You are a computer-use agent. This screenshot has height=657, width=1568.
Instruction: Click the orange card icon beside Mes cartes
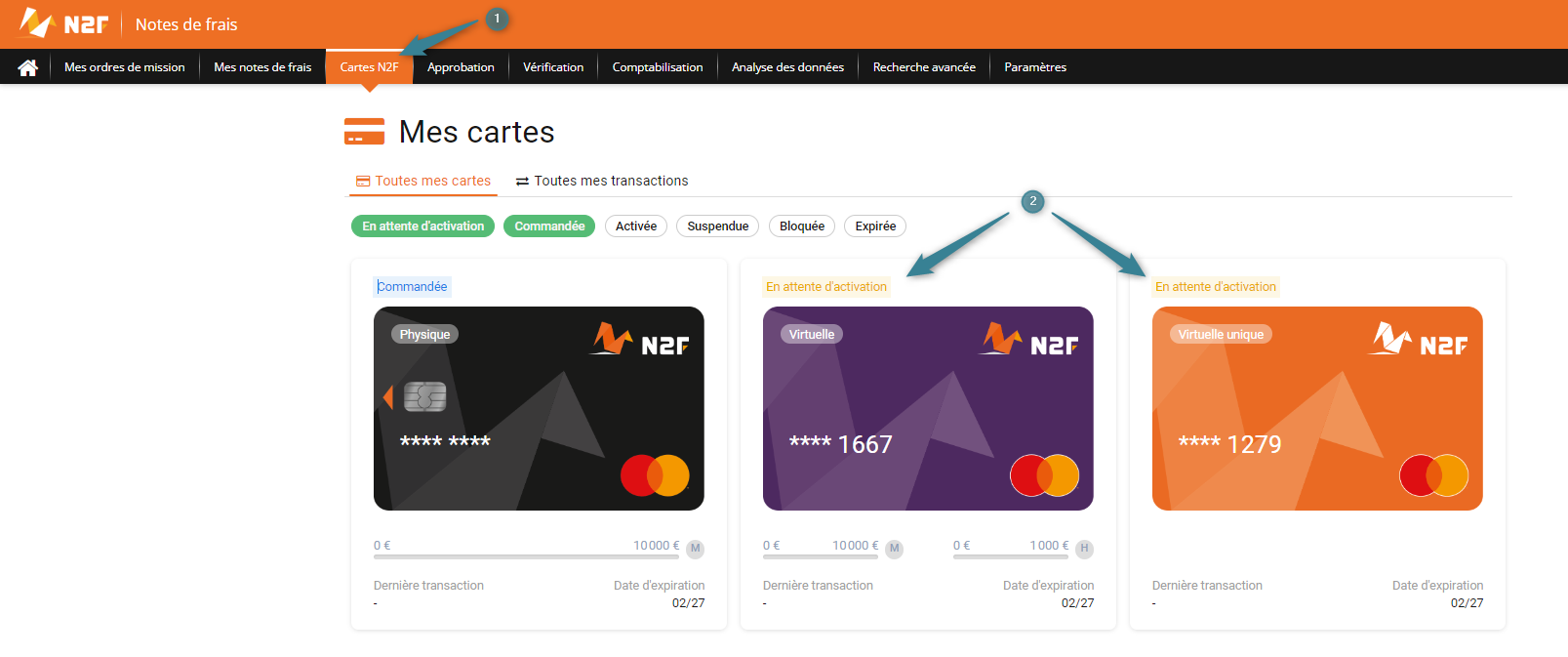pyautogui.click(x=364, y=132)
